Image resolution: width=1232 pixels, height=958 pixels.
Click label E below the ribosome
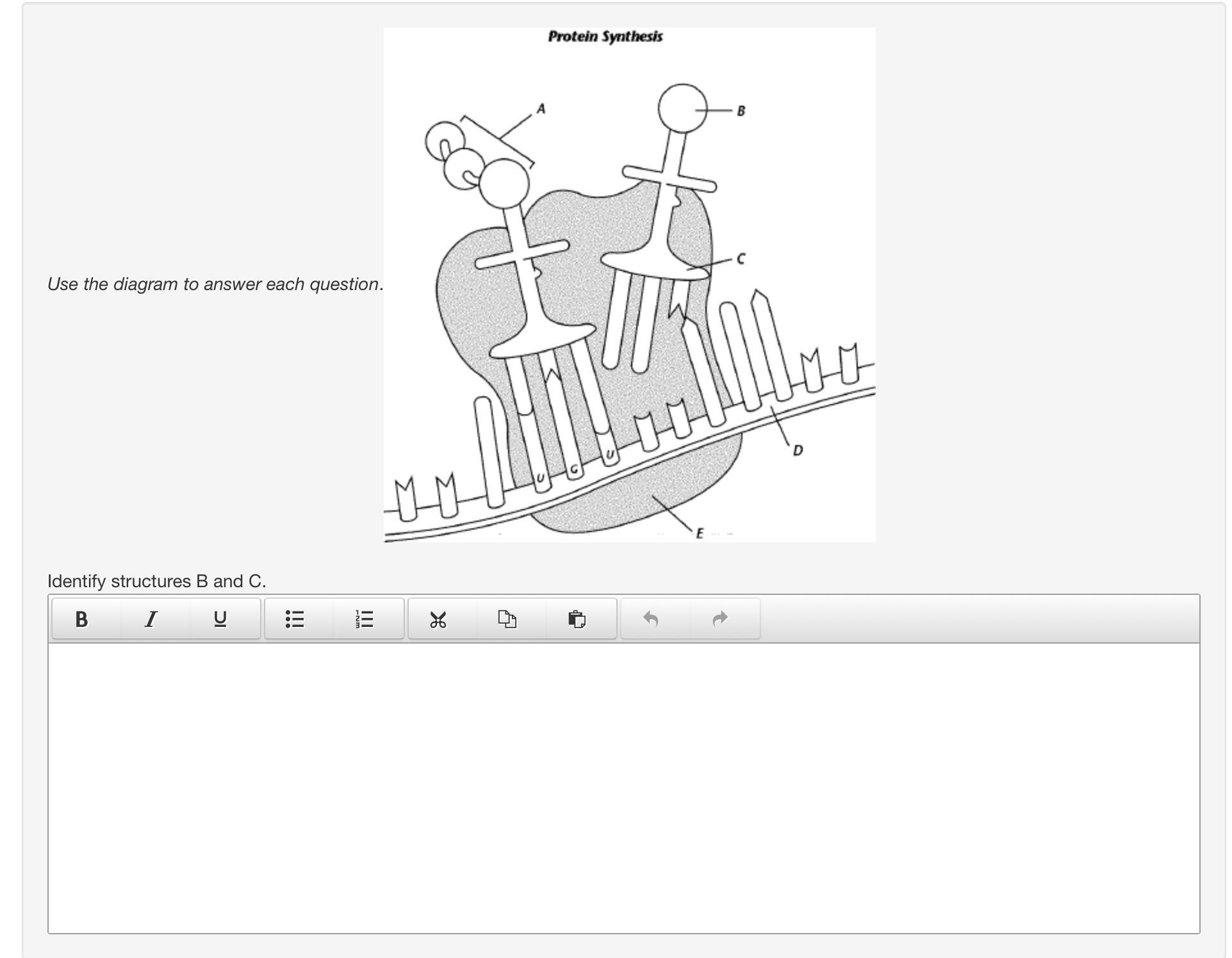[x=700, y=533]
